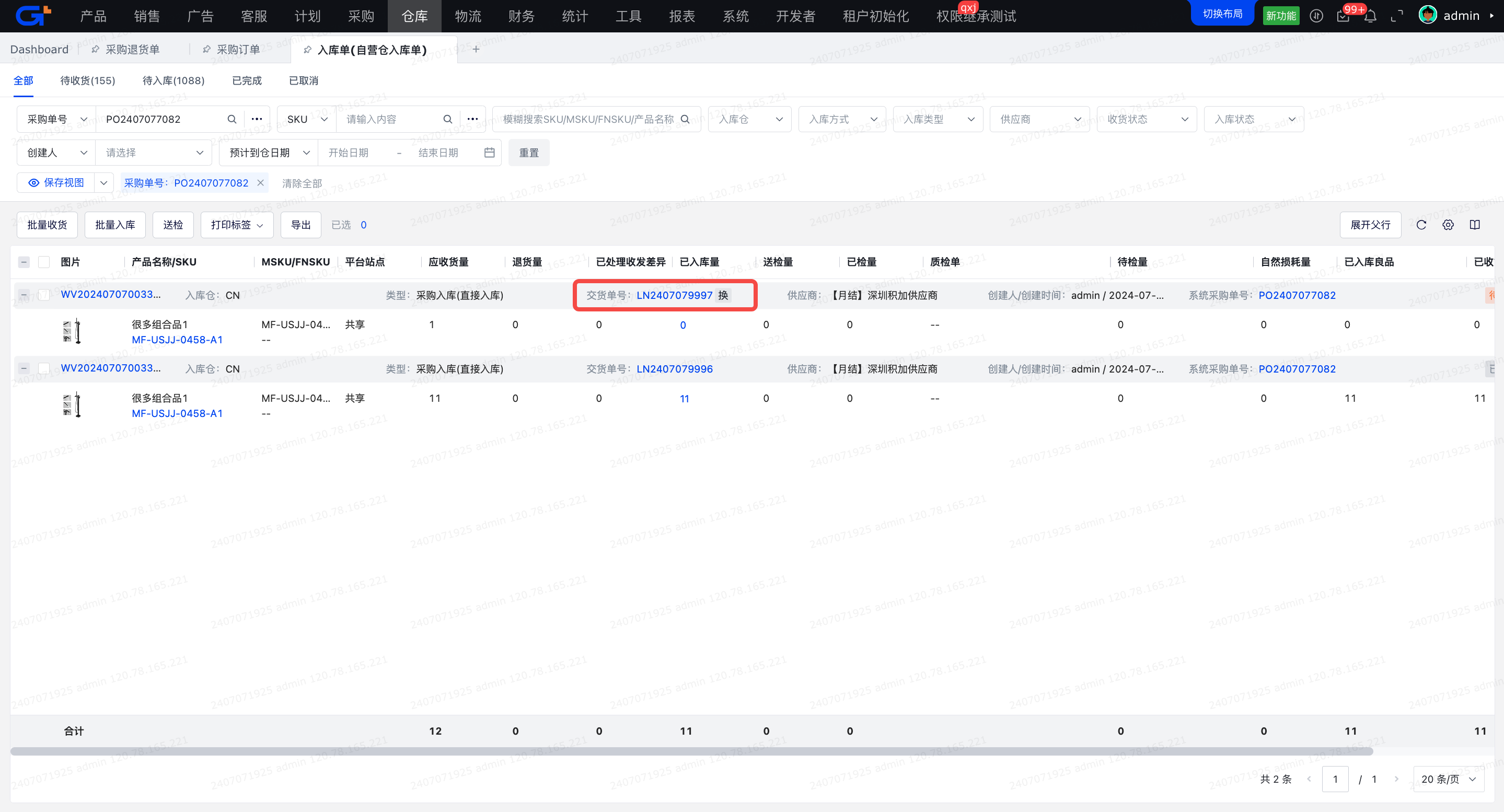This screenshot has width=1504, height=812.
Task: Click pin icon on 采购退货单 tab
Action: coord(95,50)
